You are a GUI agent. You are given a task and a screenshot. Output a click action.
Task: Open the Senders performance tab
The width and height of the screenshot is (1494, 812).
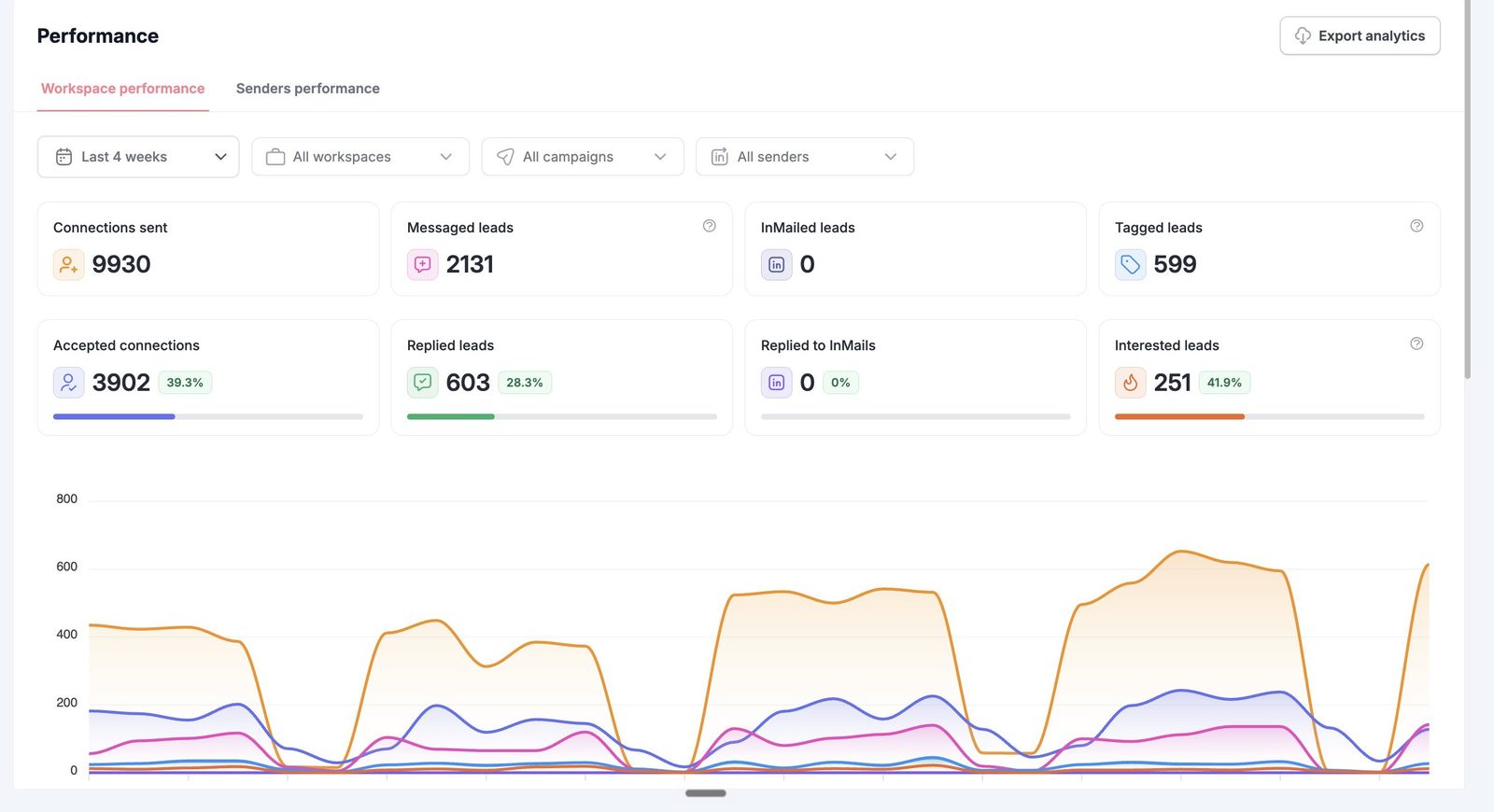tap(307, 89)
